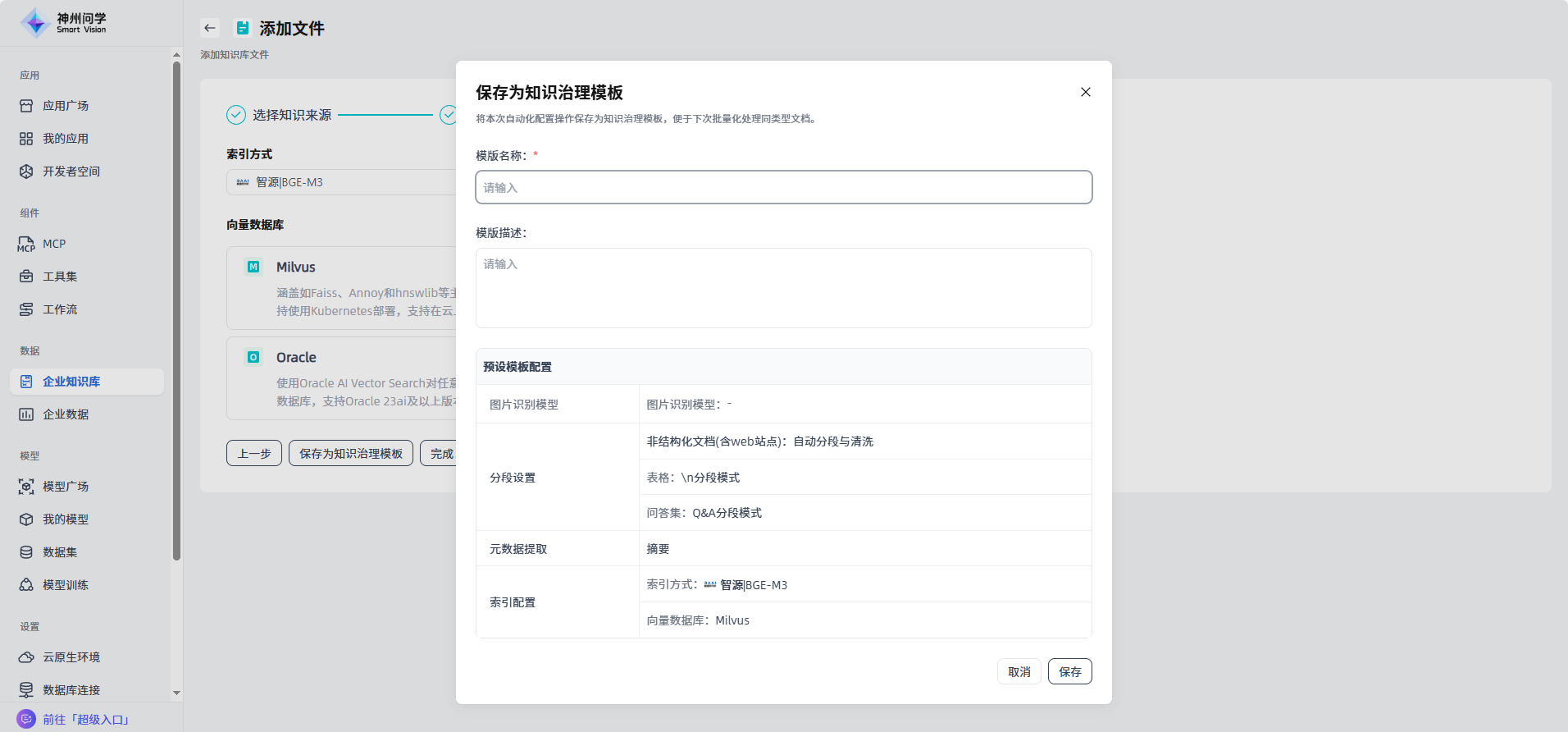Click the back arrow beside 添加文件

point(210,28)
